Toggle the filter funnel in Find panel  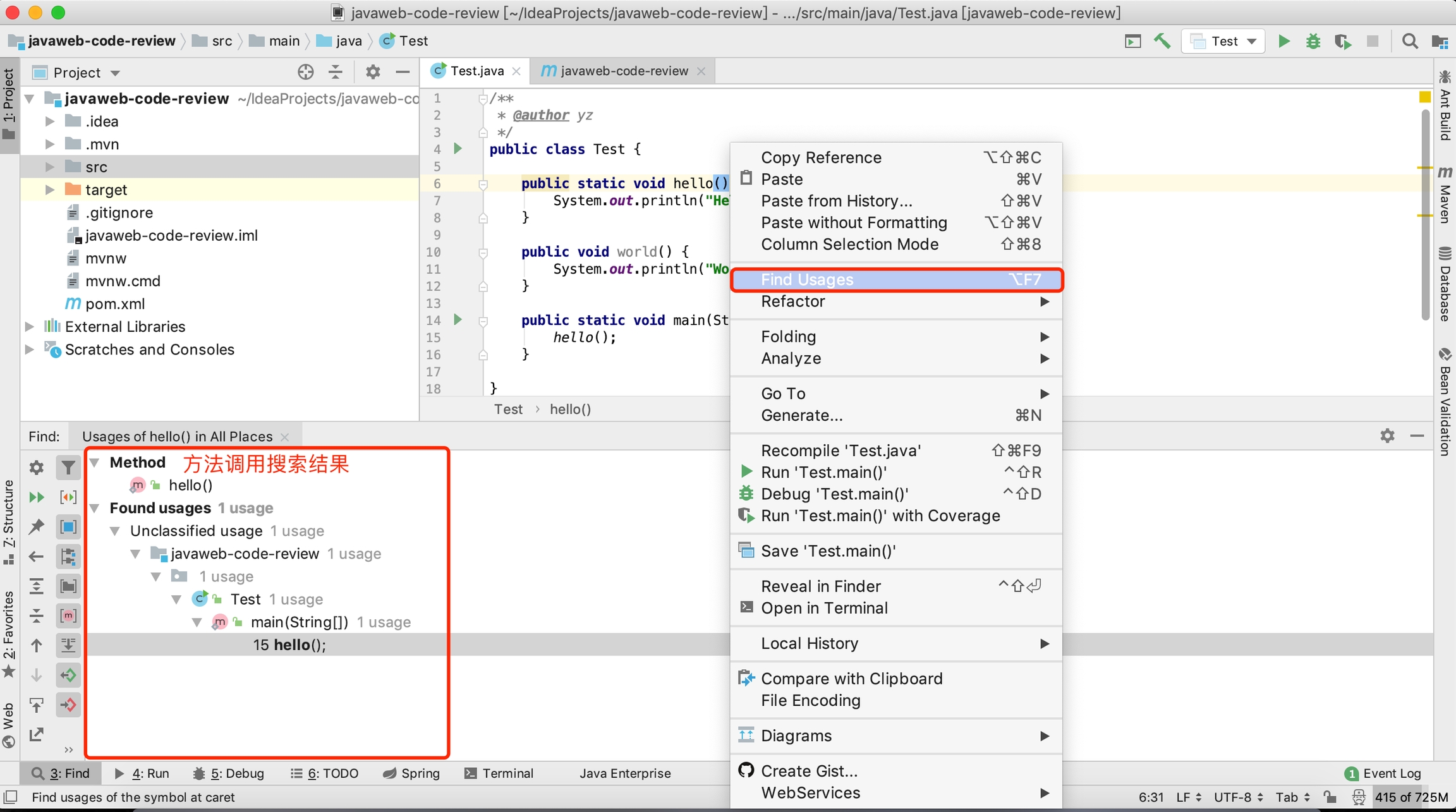click(68, 468)
